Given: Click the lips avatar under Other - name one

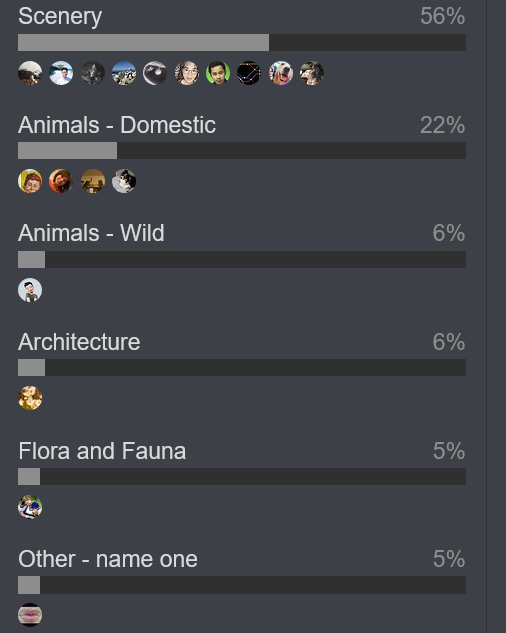Looking at the screenshot, I should [30, 615].
